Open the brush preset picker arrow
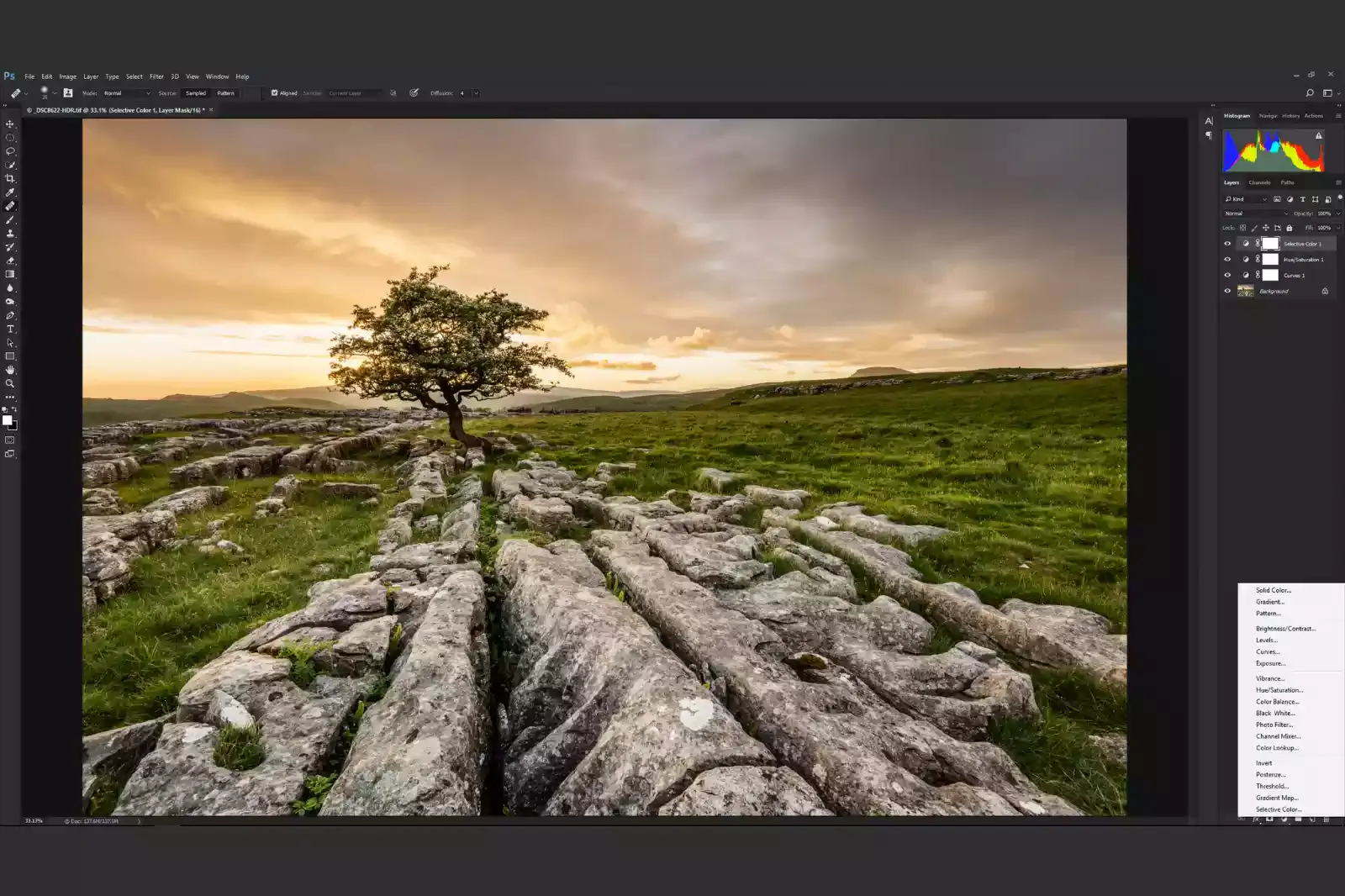The image size is (1345, 896). pyautogui.click(x=55, y=93)
